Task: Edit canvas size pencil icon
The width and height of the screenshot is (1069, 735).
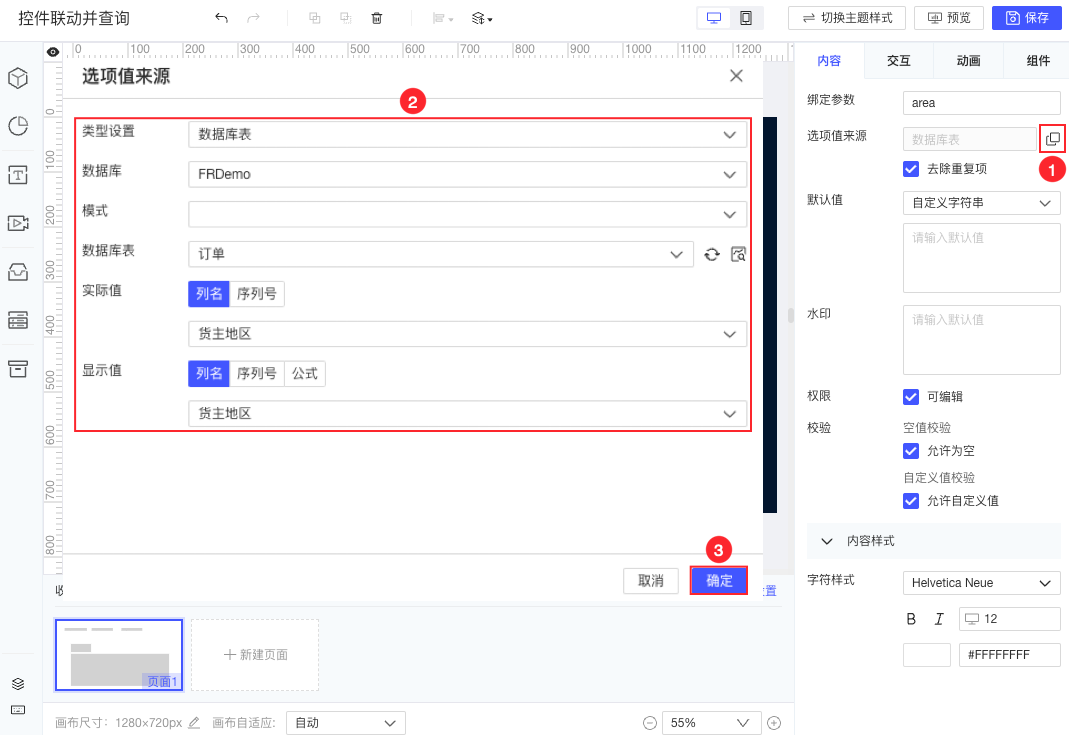Action: click(x=194, y=723)
